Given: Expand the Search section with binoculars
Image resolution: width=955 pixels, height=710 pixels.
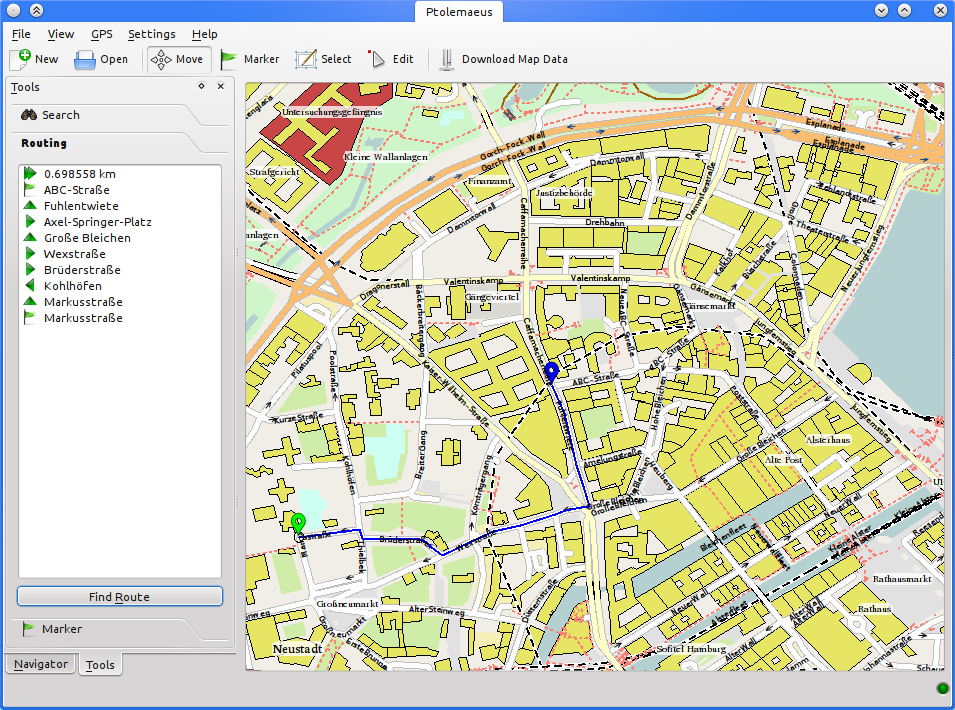Looking at the screenshot, I should point(60,115).
